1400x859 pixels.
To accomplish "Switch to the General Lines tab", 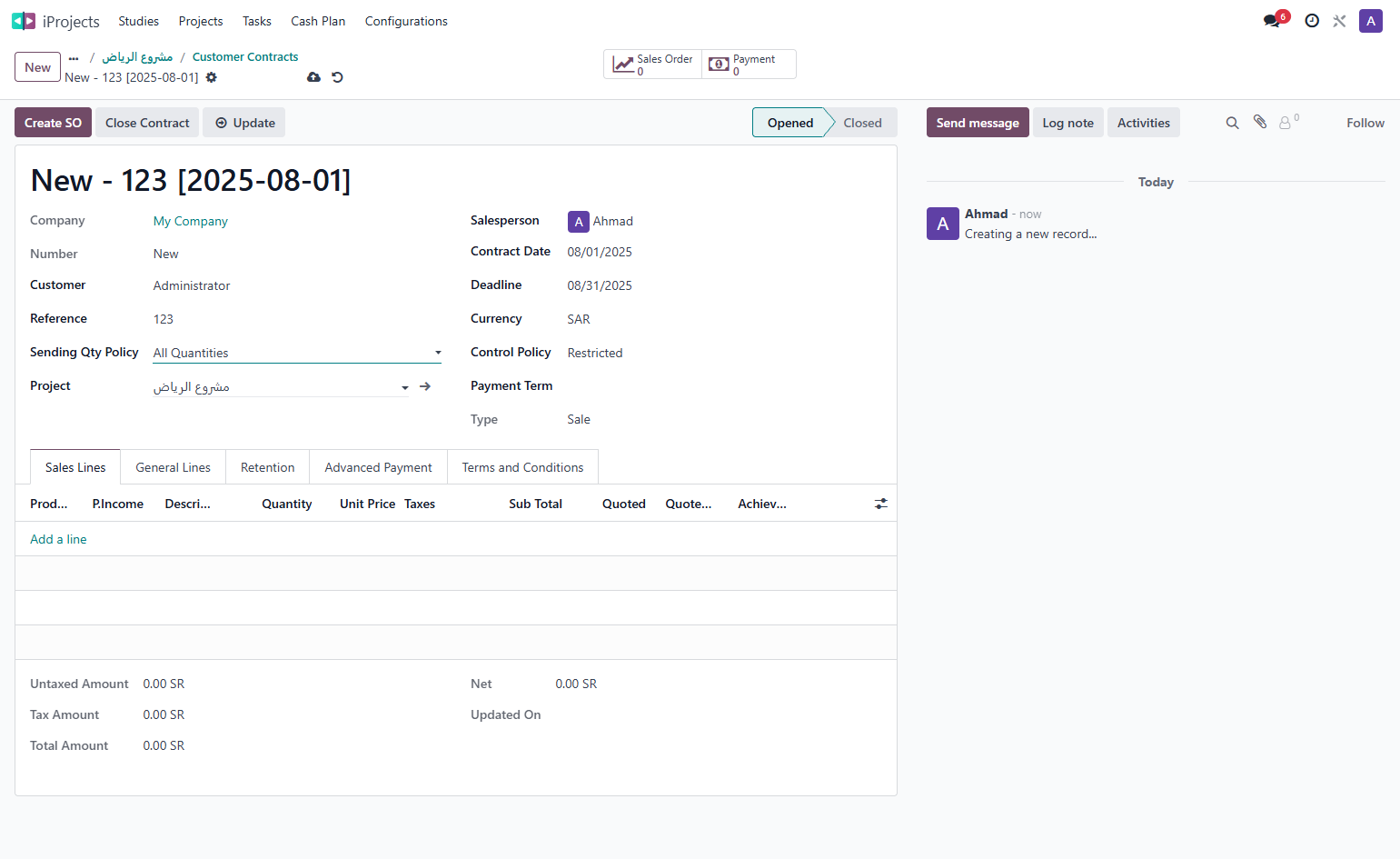I will [174, 467].
